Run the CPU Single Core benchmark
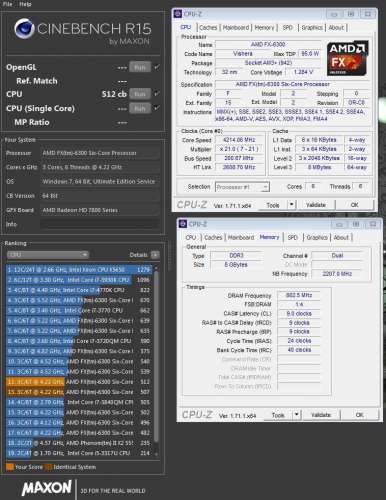This screenshot has height=500, width=386. coord(140,108)
